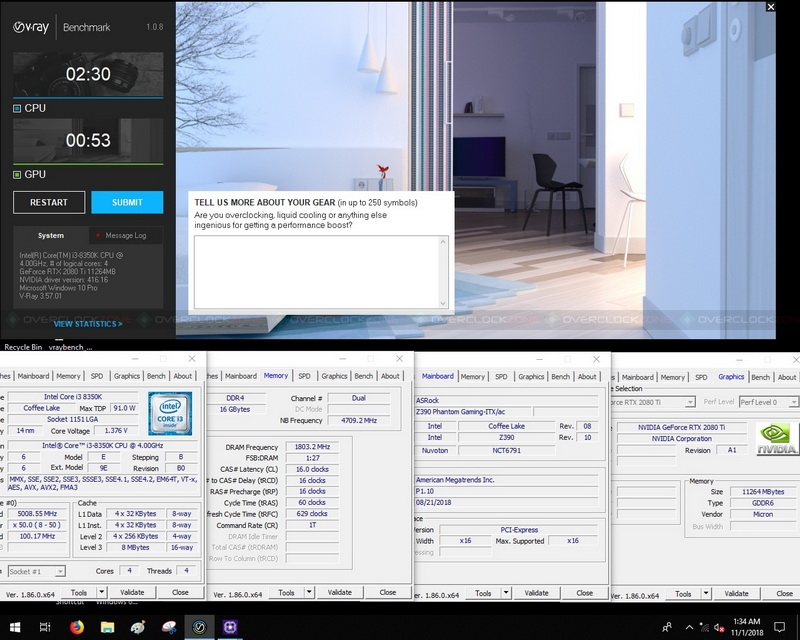Open the Recycle Bin desktop shortcut
The height and width of the screenshot is (640, 800).
click(x=23, y=347)
